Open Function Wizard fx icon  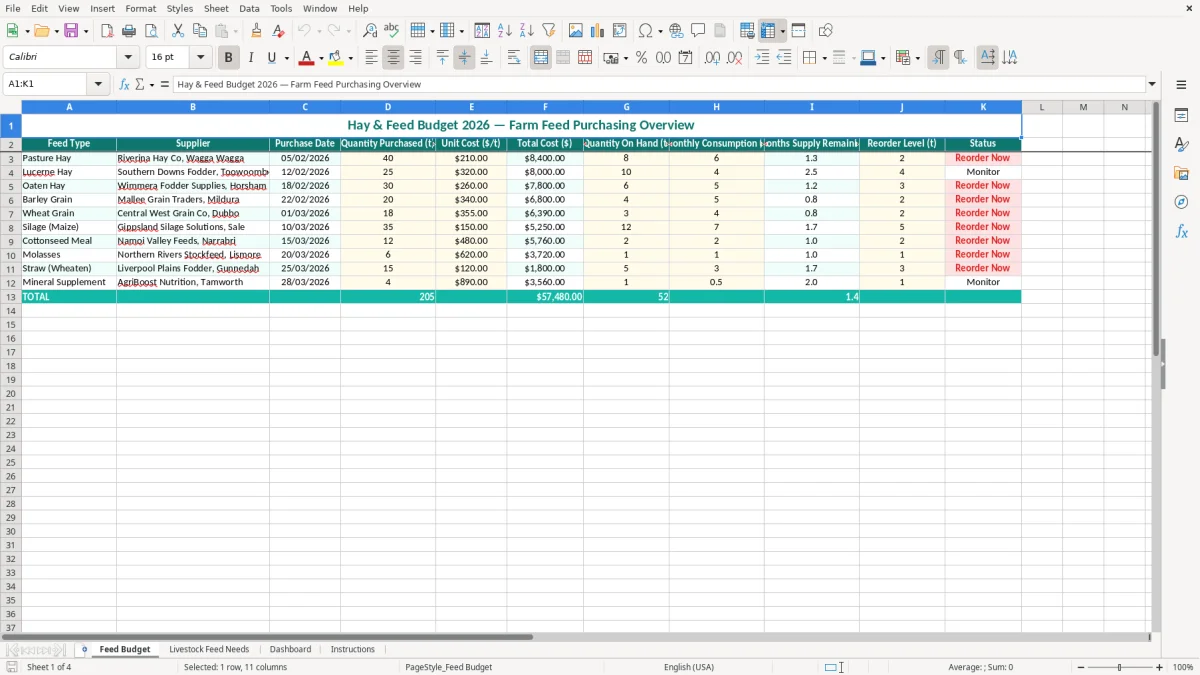[x=125, y=84]
